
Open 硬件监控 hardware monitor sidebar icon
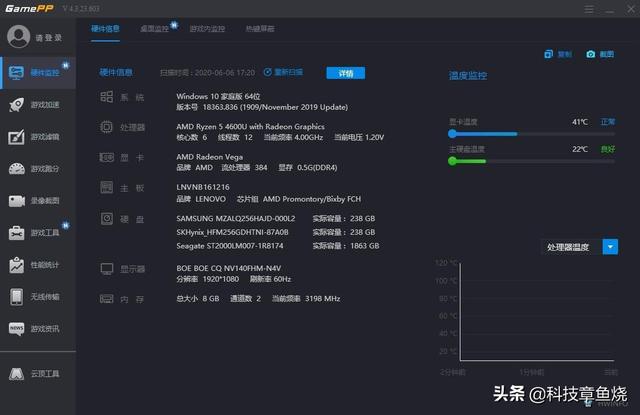(x=16, y=73)
